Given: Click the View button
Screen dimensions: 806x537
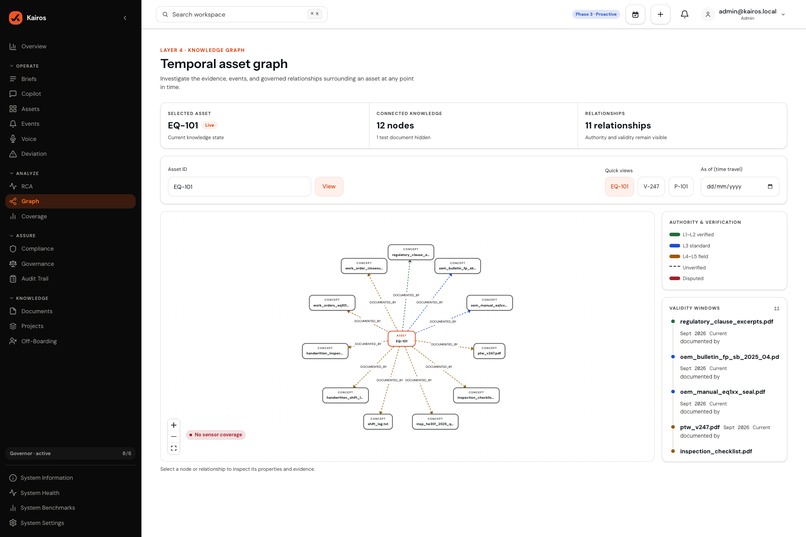Looking at the screenshot, I should point(329,187).
